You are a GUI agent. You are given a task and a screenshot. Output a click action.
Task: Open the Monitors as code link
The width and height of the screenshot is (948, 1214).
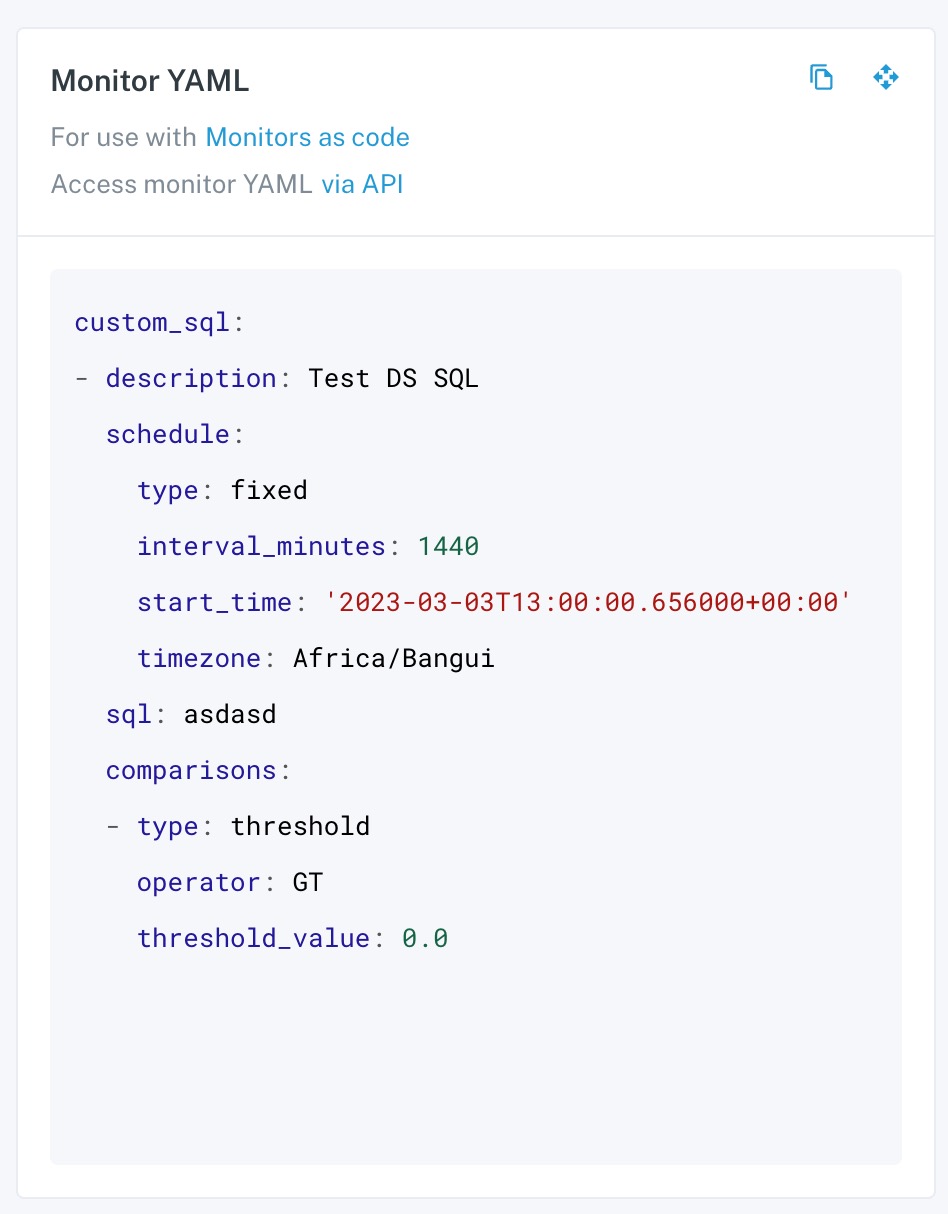[307, 137]
